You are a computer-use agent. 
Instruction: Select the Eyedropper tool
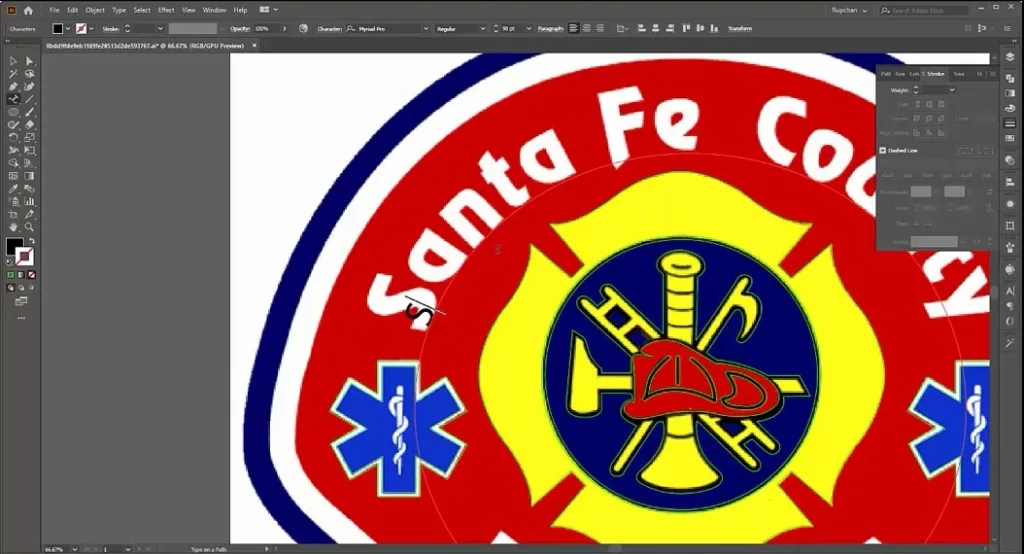coord(13,188)
